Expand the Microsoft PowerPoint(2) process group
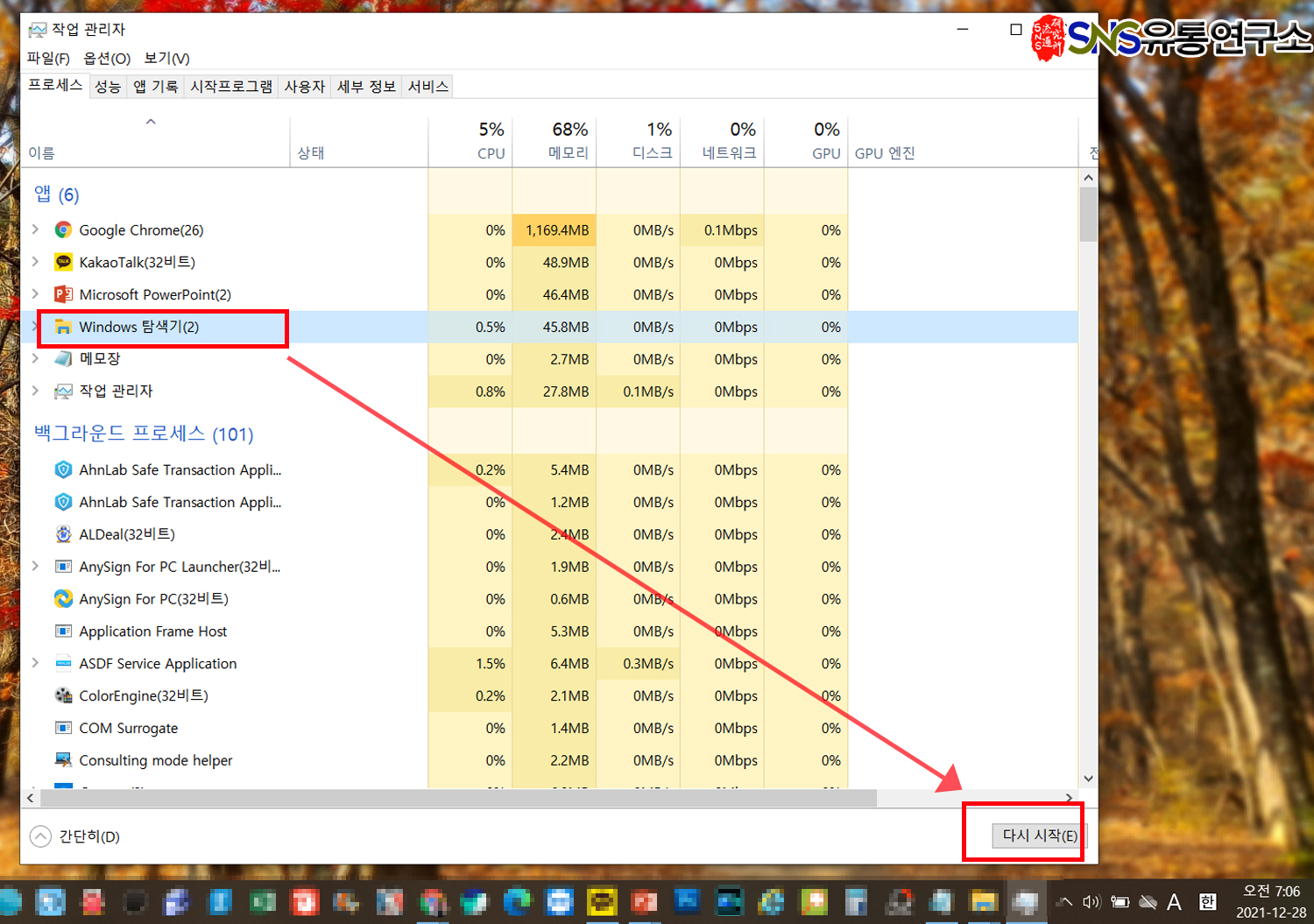 [x=35, y=294]
